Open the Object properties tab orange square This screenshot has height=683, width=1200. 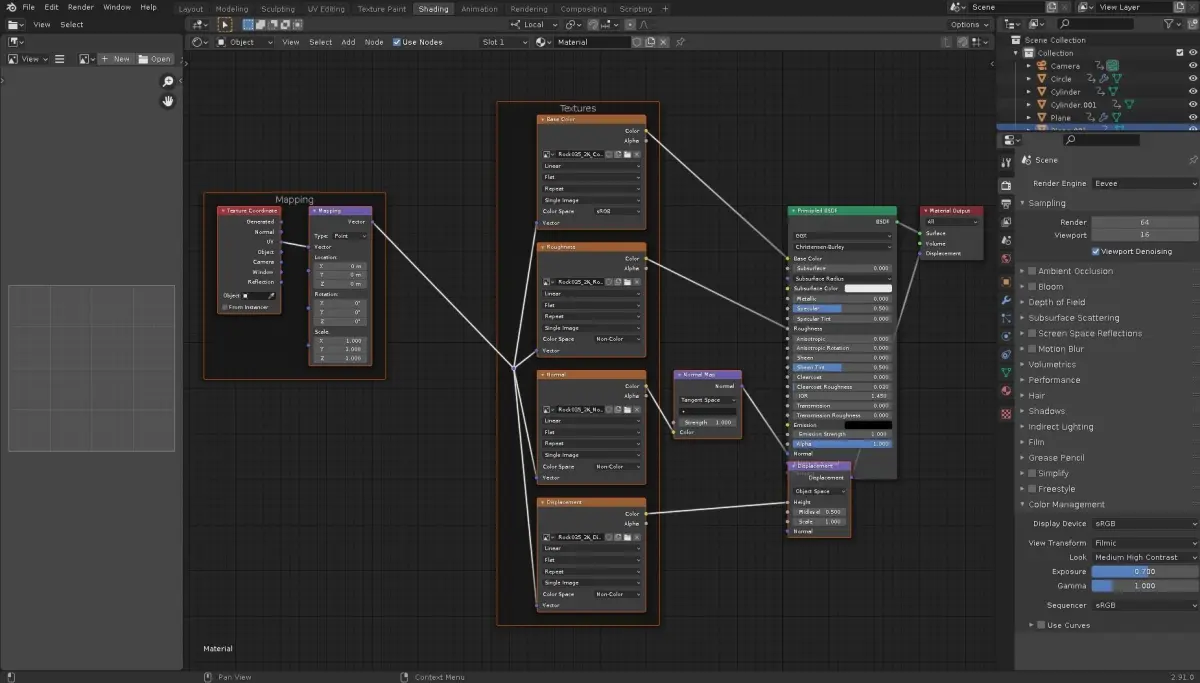coord(1006,282)
